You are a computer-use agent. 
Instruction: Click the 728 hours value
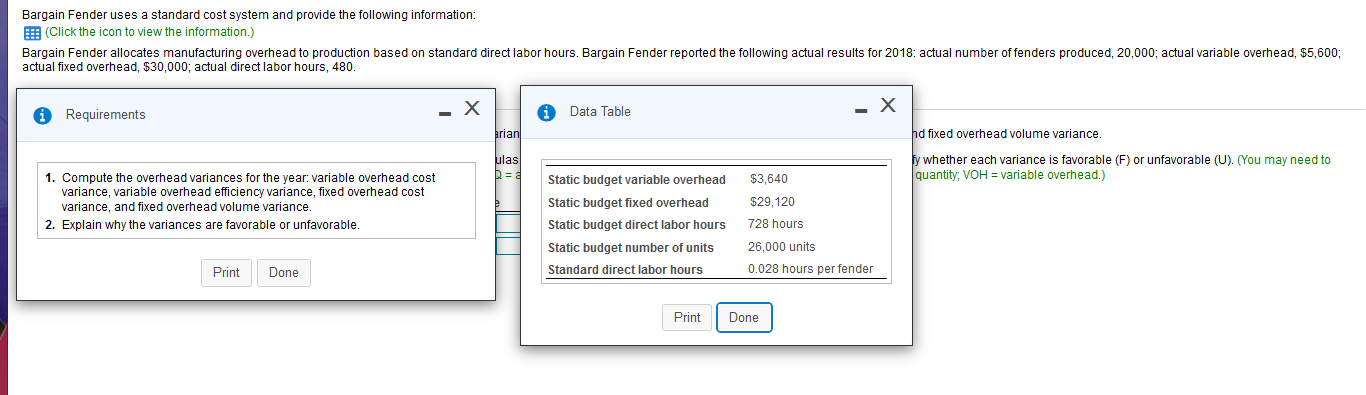[776, 224]
